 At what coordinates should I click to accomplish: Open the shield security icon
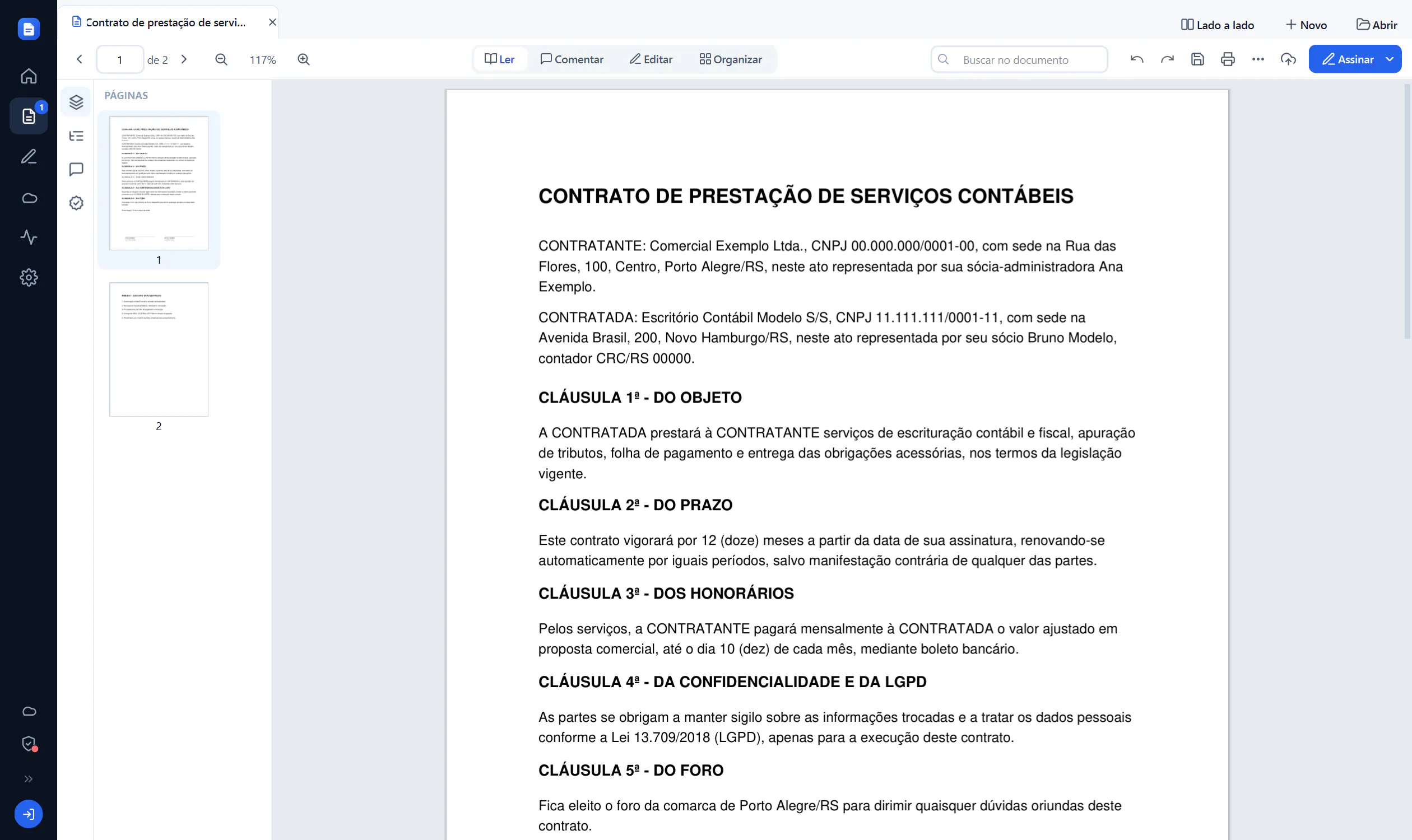click(x=29, y=744)
